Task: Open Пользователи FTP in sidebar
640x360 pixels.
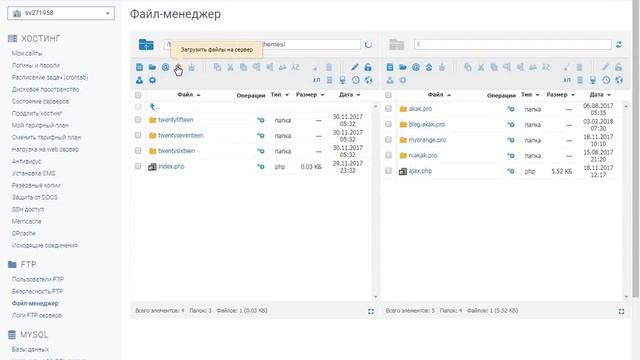Action: coord(38,280)
